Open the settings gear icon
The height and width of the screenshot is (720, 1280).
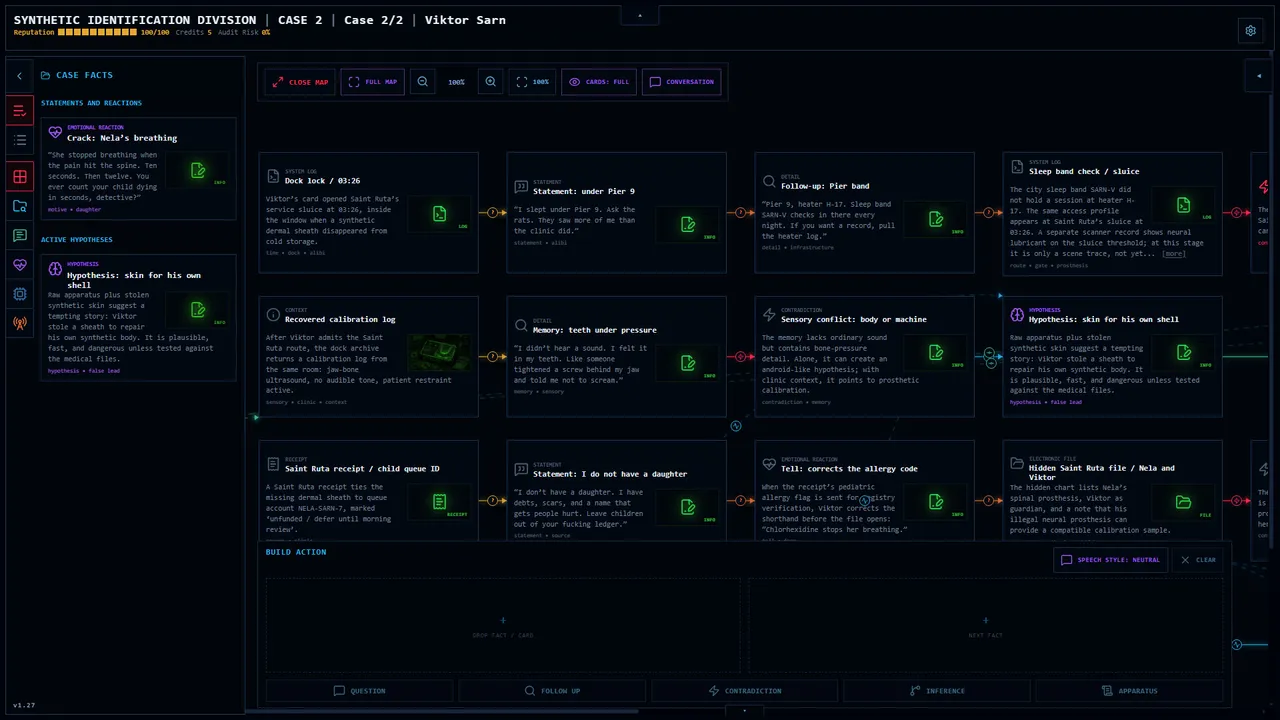(x=1250, y=31)
